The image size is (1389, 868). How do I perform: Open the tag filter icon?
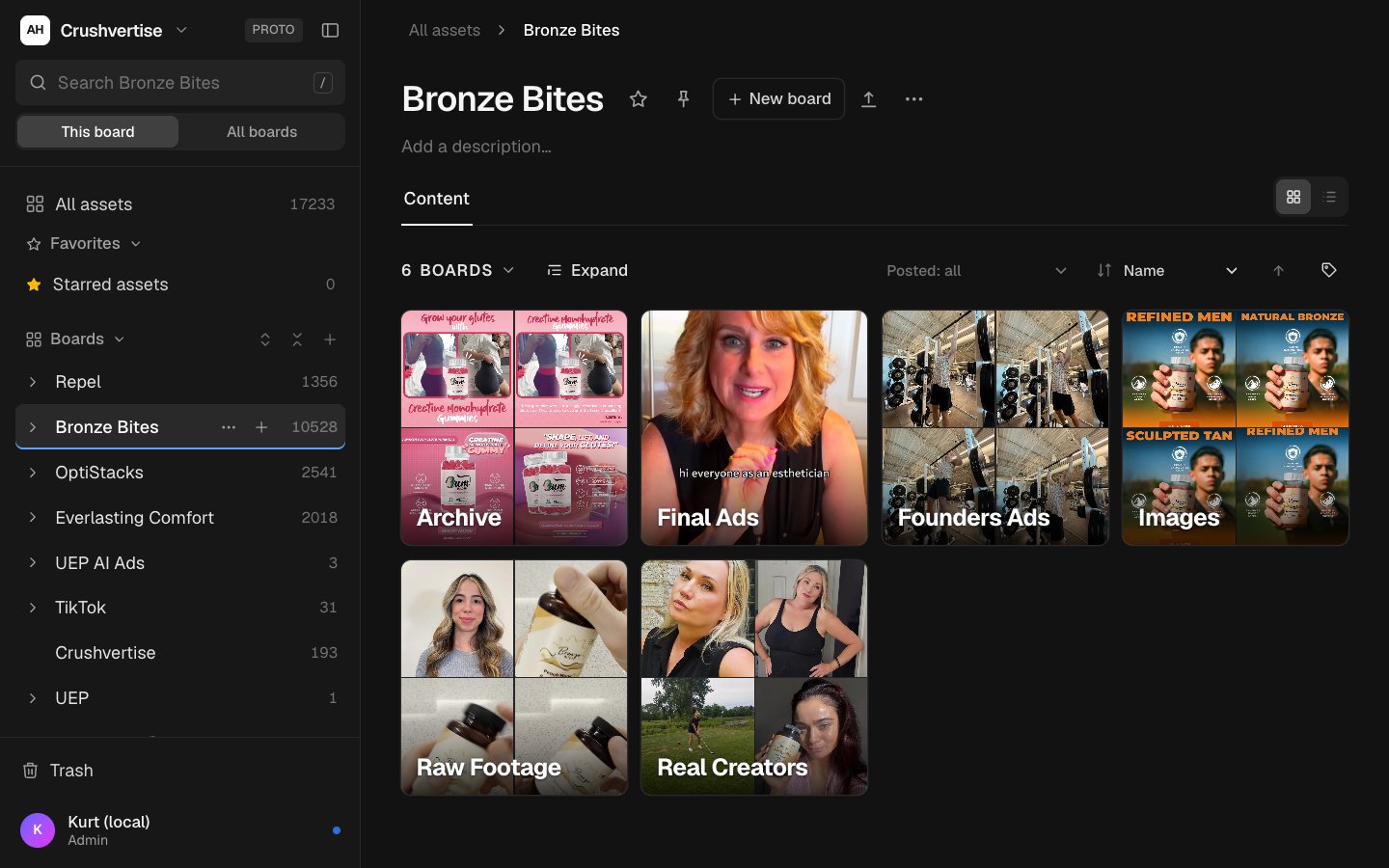coord(1328,270)
